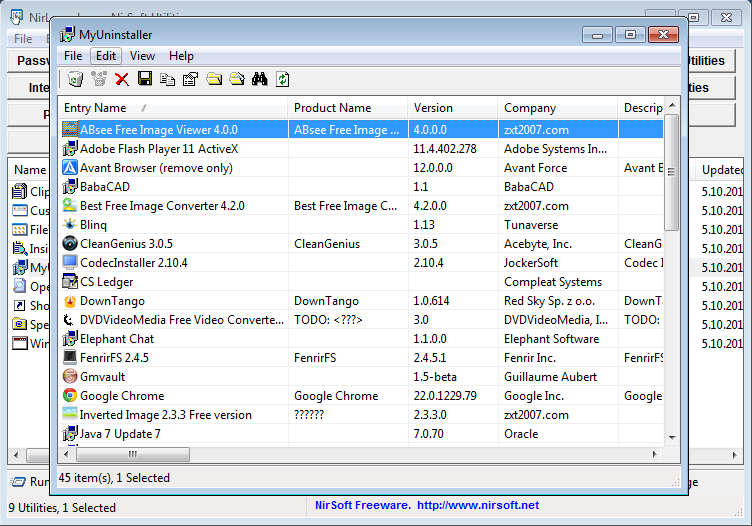Open the www.nirsoft.net link
The image size is (752, 526).
pyautogui.click(x=477, y=506)
